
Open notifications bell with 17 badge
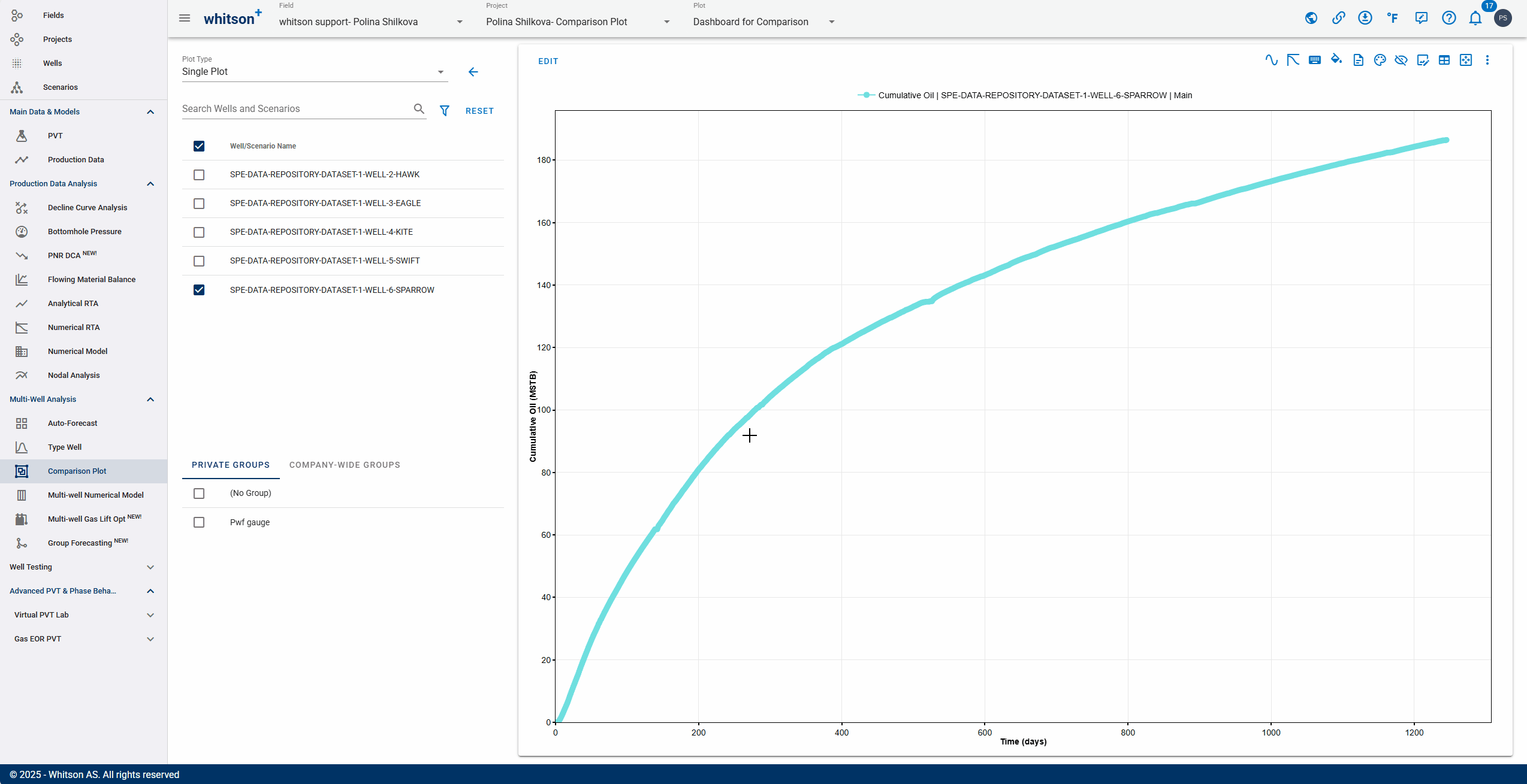(1475, 18)
